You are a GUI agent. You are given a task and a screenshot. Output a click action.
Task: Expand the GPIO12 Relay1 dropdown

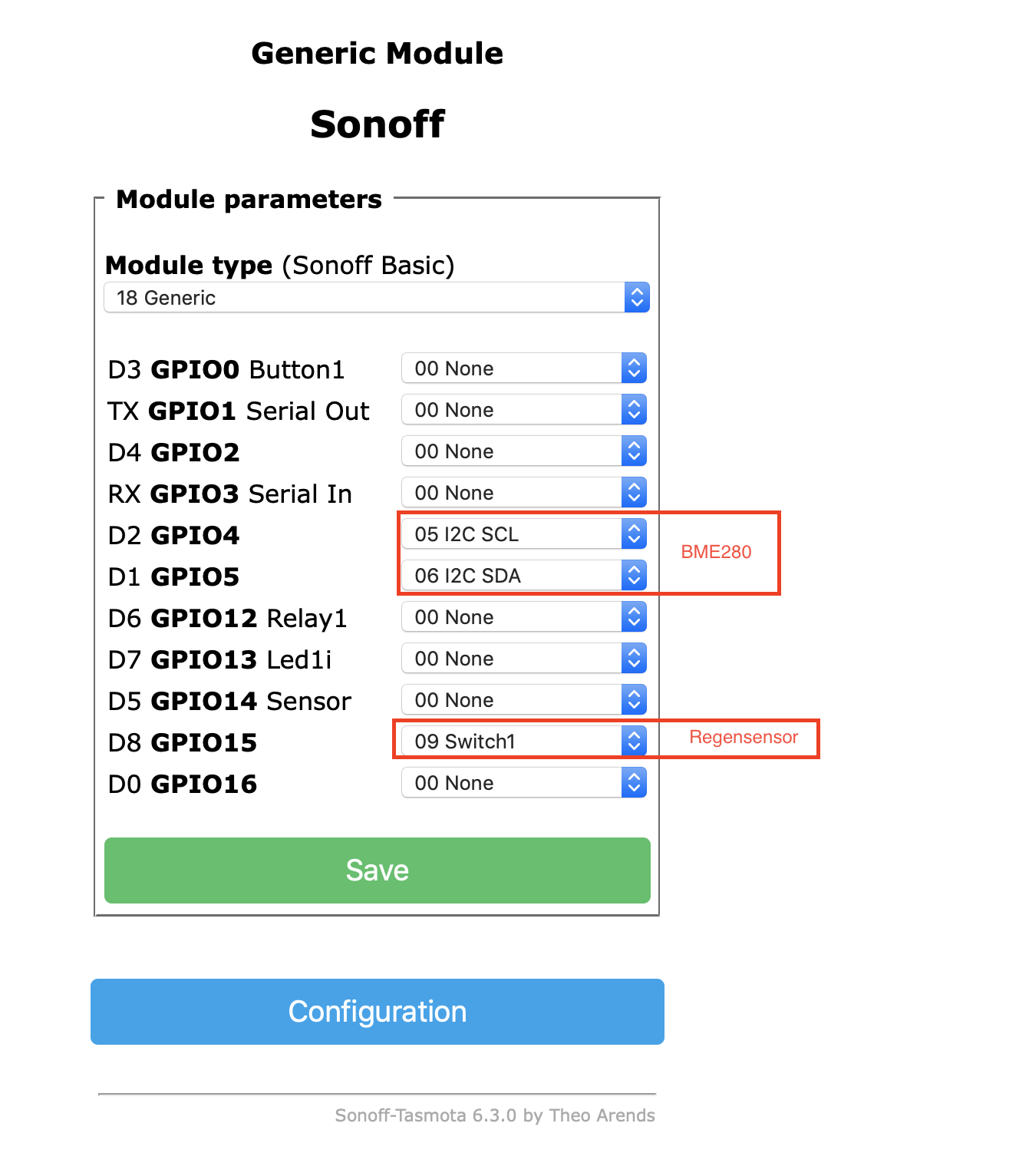pos(524,616)
